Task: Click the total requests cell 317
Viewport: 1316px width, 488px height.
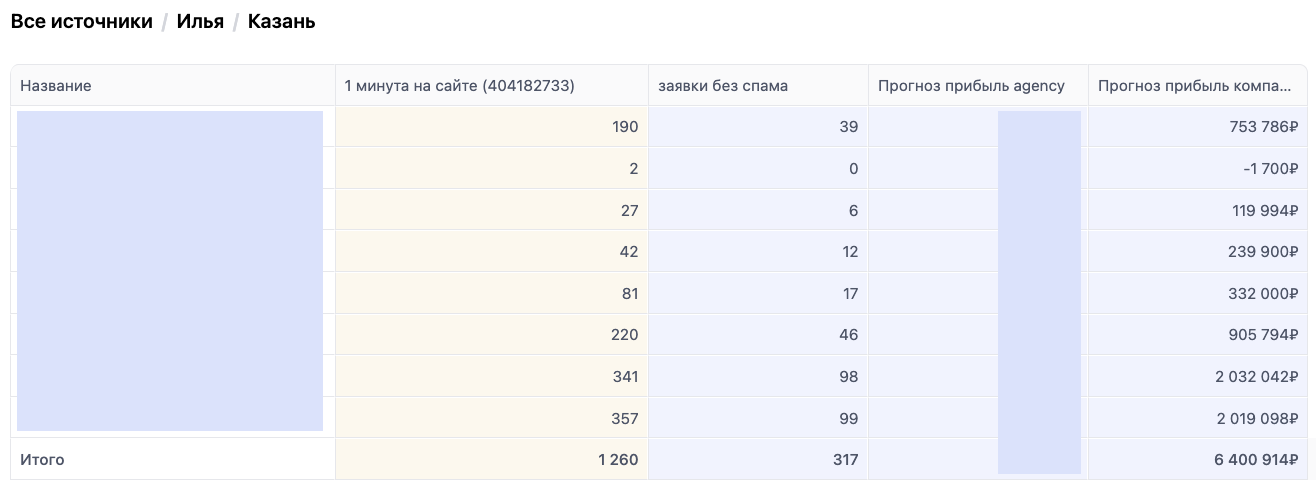Action: 845,460
